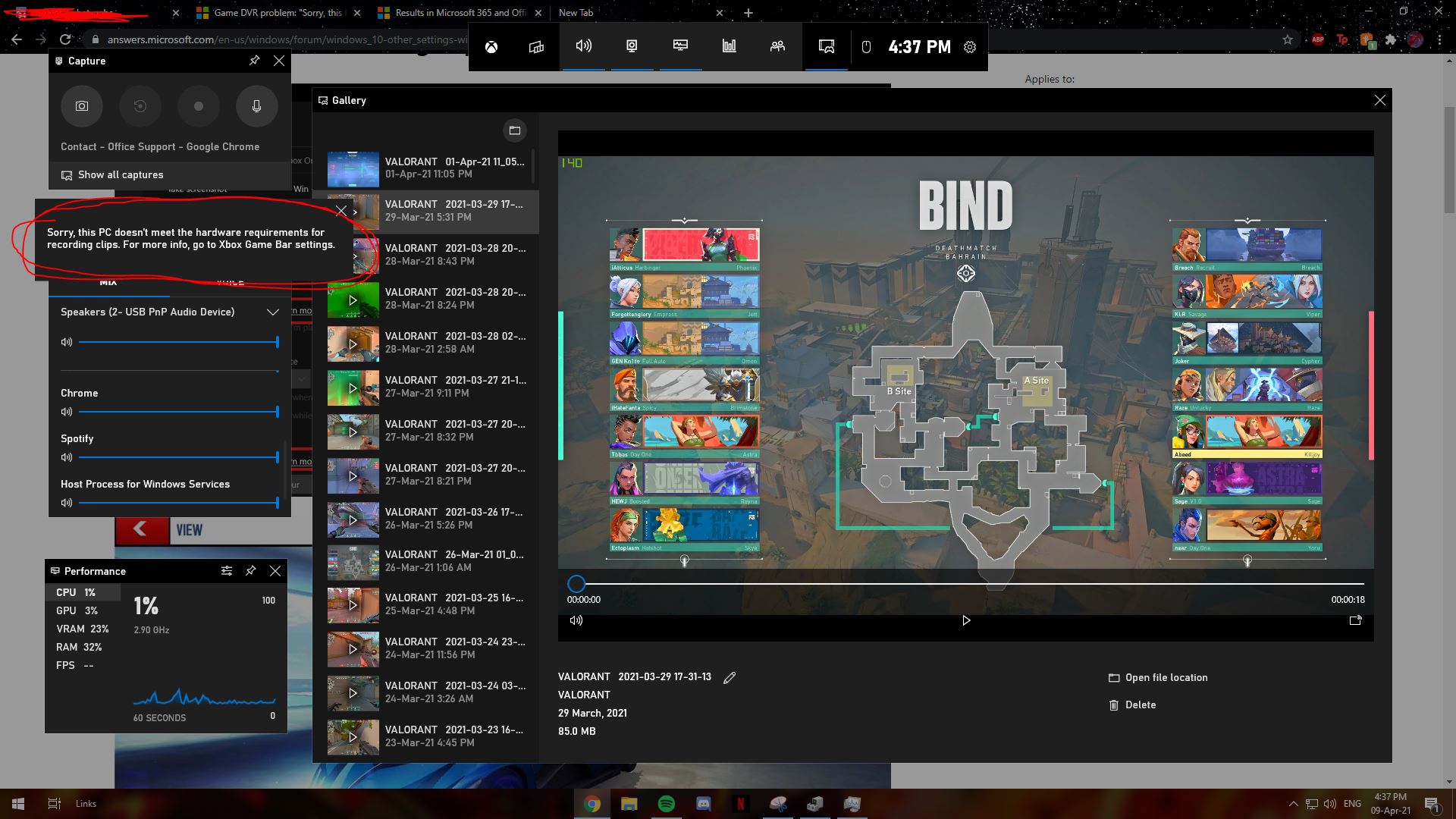Click record last 30 seconds button
1456x819 pixels.
[140, 106]
